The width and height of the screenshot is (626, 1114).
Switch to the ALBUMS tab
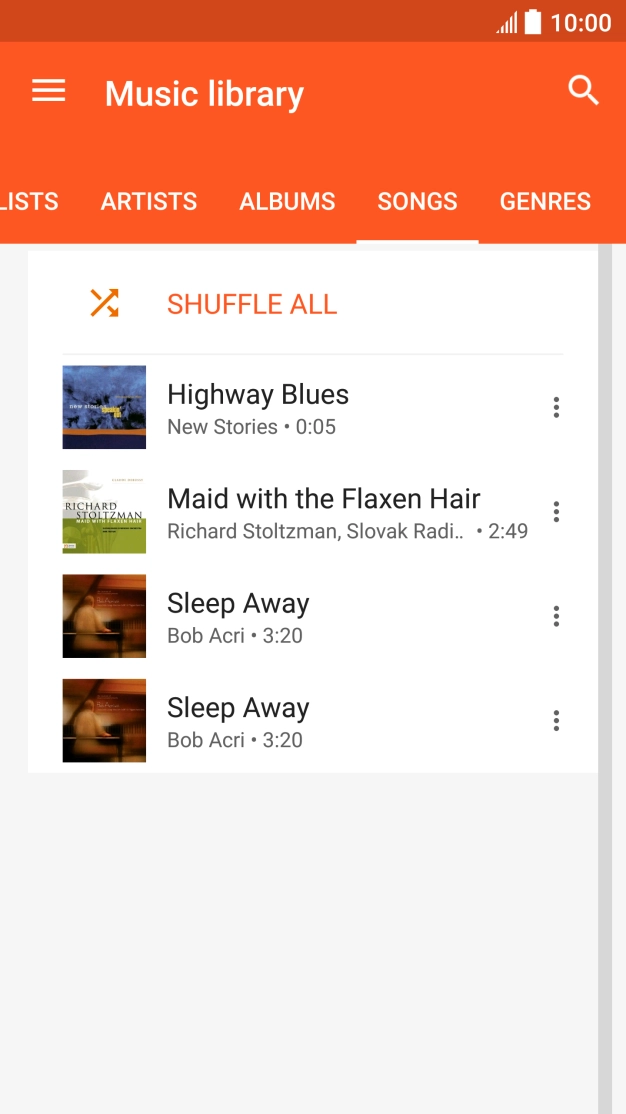[x=287, y=202]
